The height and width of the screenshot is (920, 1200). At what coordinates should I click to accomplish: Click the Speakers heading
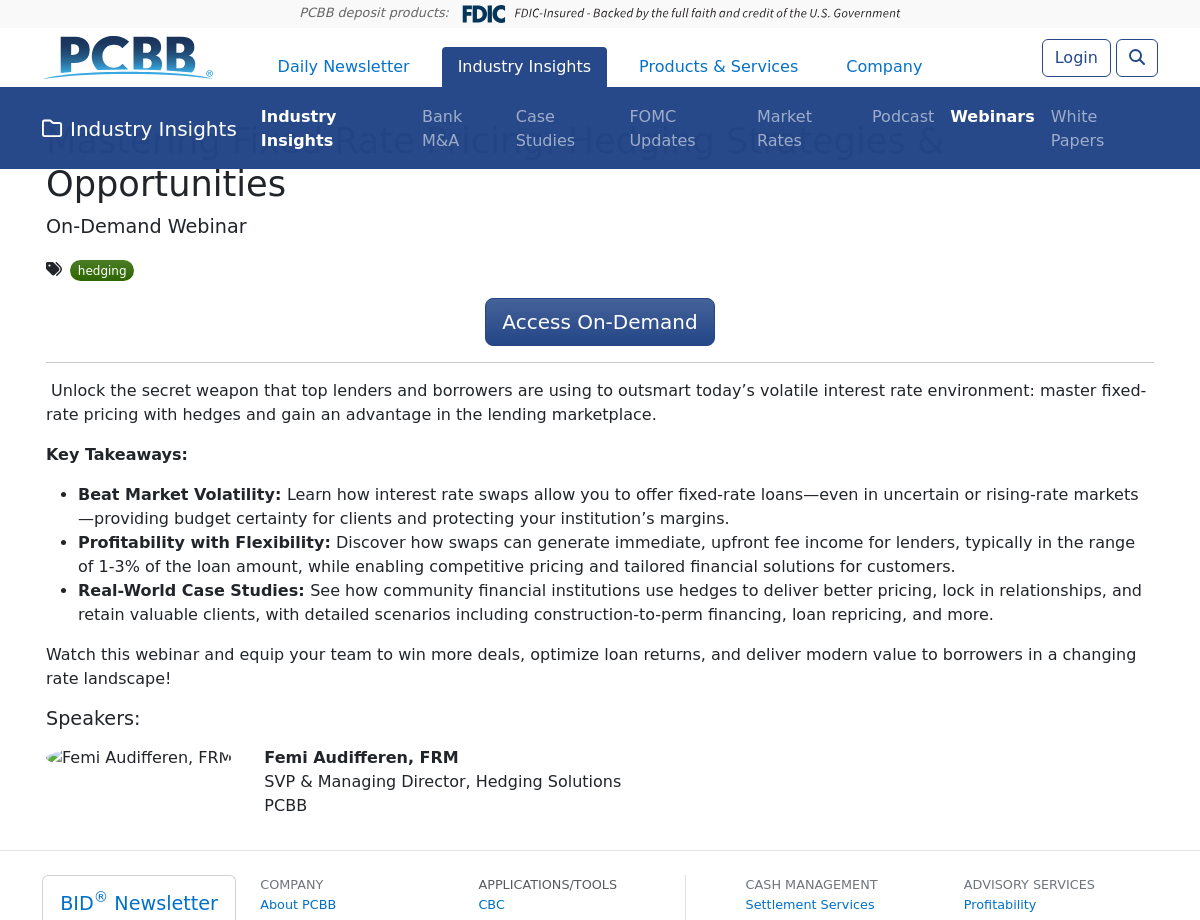coord(93,719)
